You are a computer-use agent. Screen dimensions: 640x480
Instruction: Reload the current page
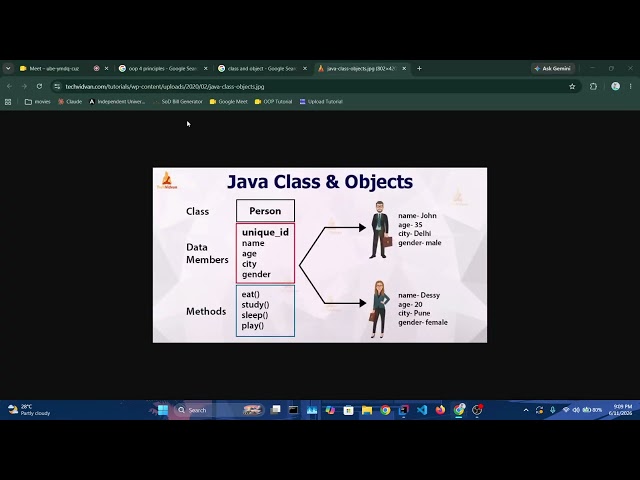click(39, 87)
